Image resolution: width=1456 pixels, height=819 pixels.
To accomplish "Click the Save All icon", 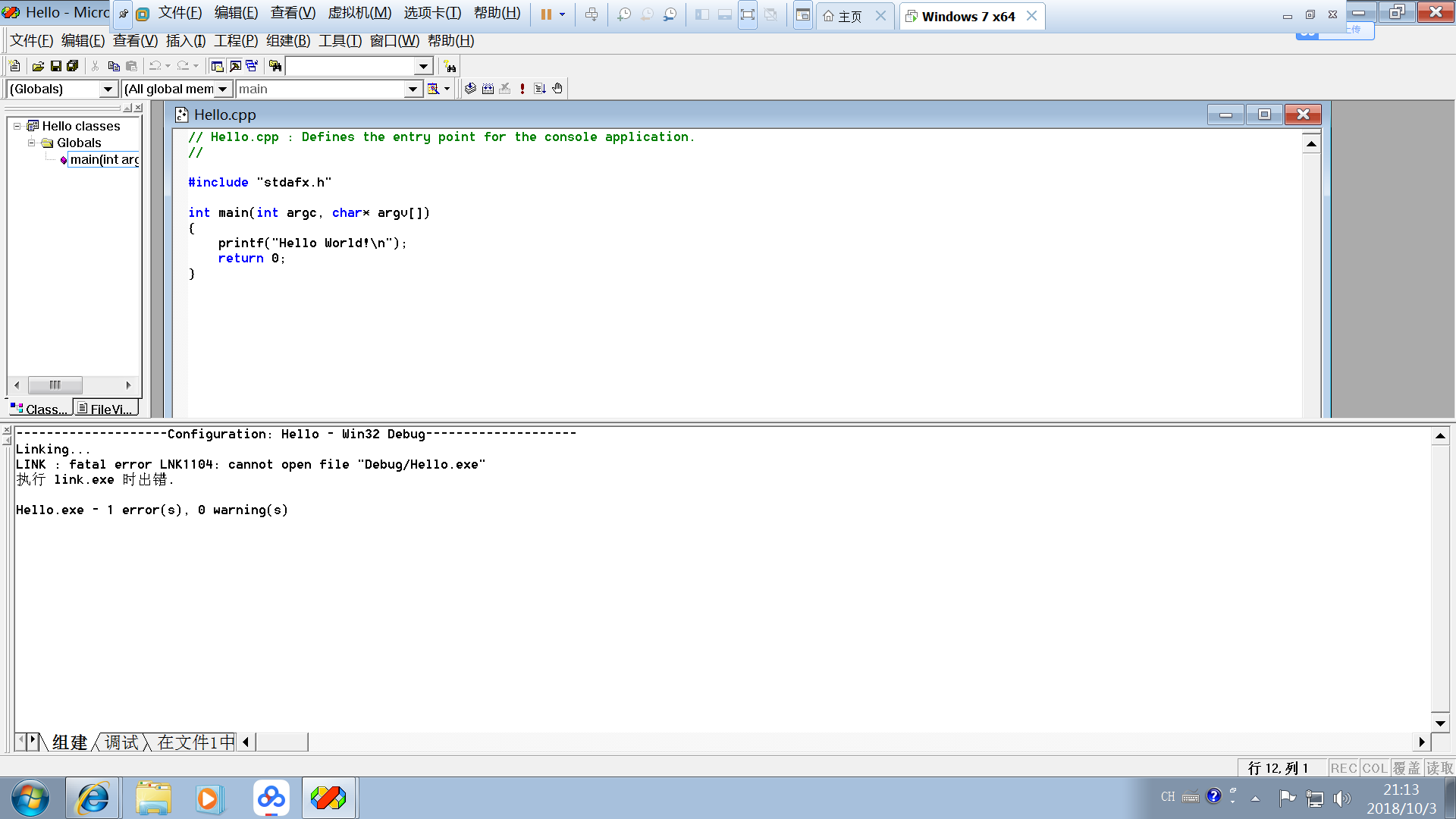I will (73, 67).
